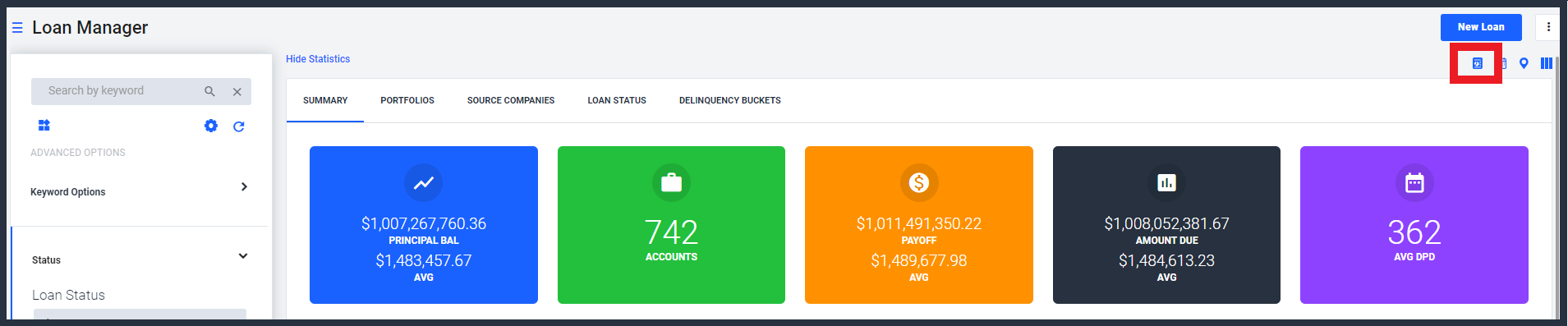Click the calendar icon on Avg DPD card
Screen dimensions: 1568x326
(x=1414, y=182)
